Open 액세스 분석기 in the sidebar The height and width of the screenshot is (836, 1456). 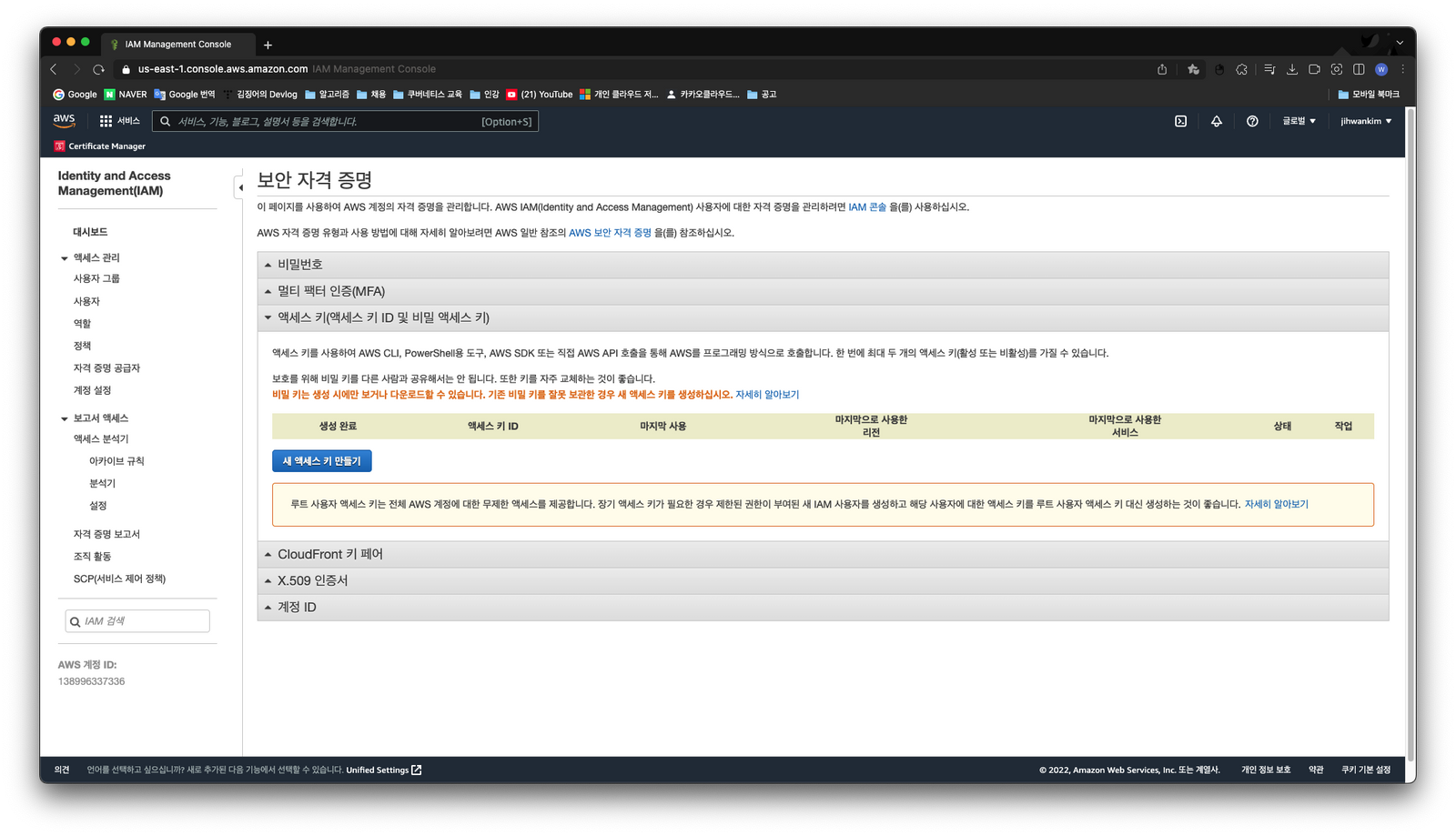coord(101,438)
